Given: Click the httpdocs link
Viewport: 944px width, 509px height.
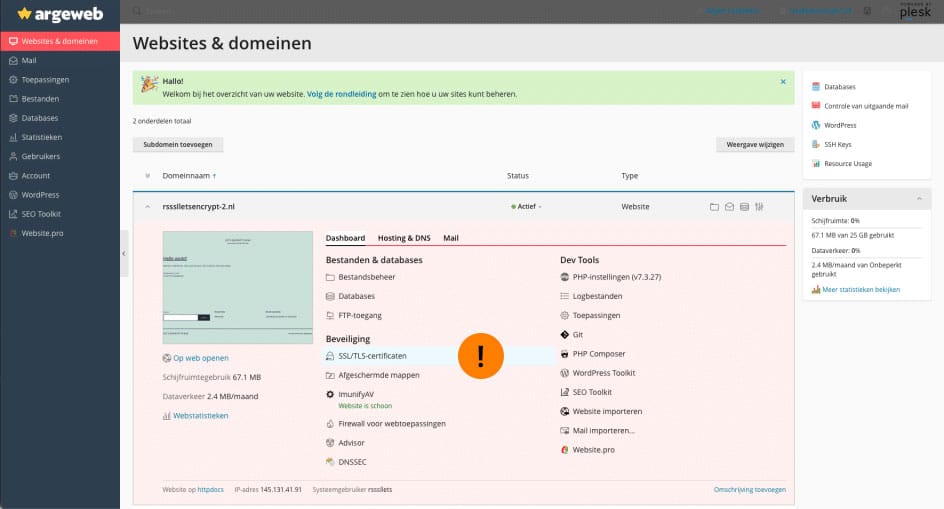Looking at the screenshot, I should tap(210, 490).
